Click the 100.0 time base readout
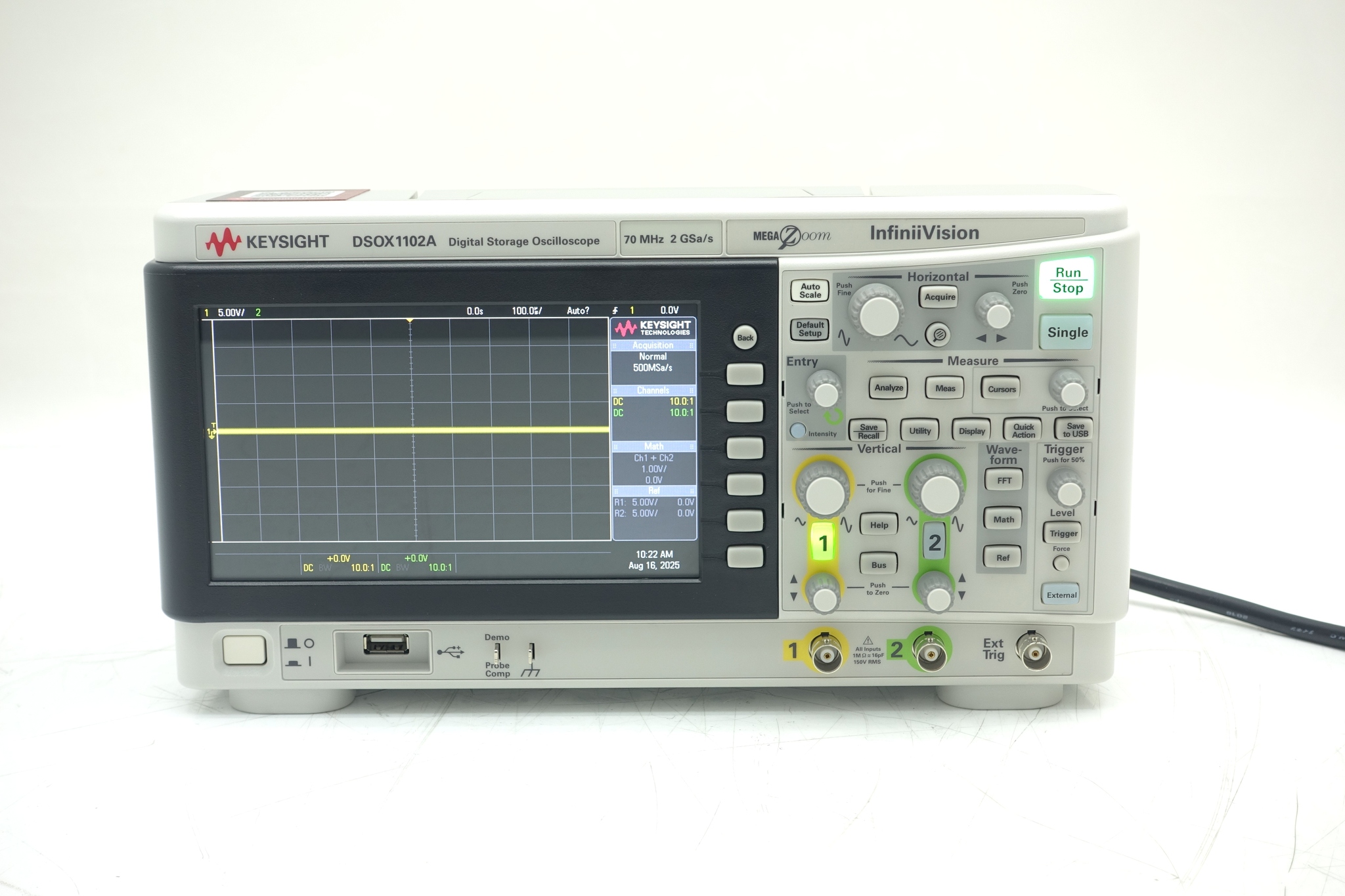Screen dimensions: 1345x896 click(x=527, y=310)
